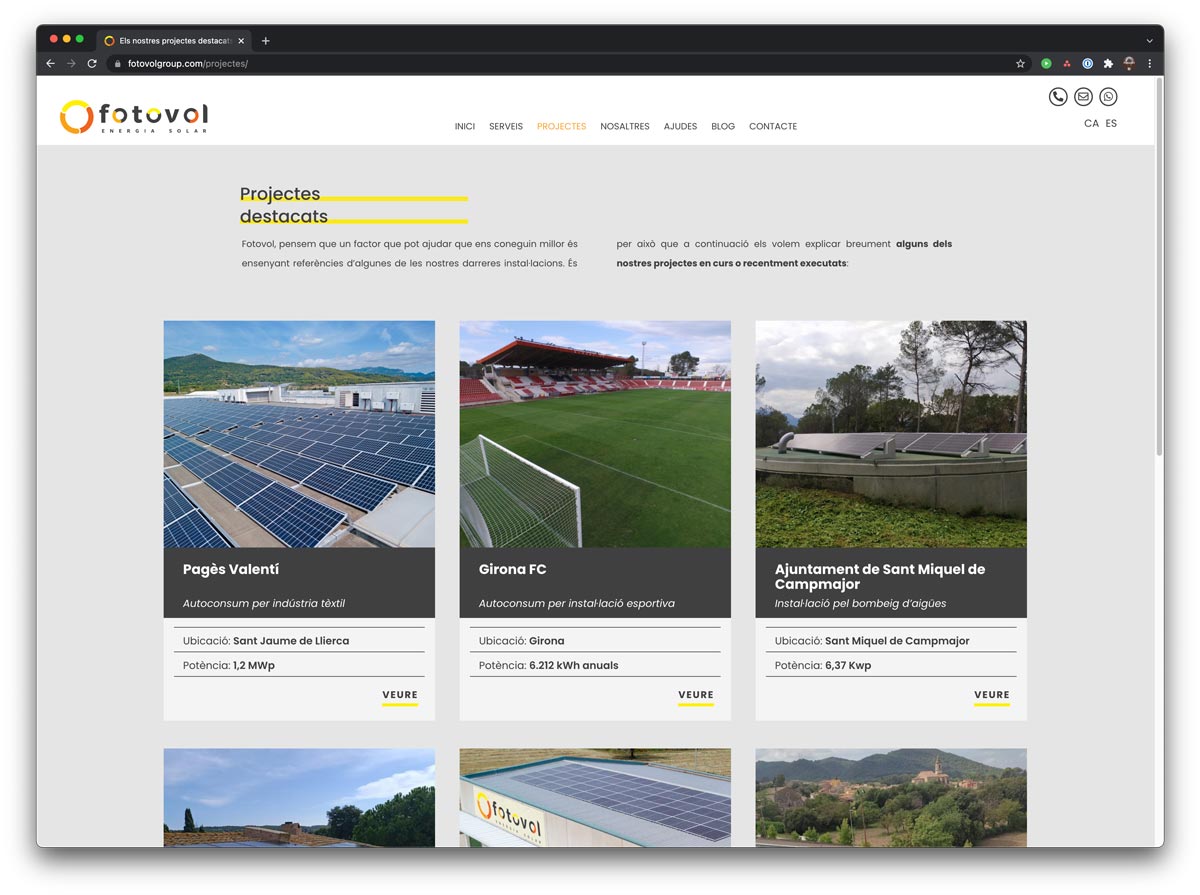This screenshot has width=1200, height=895.
Task: Click 'Ubicació: Sant Miquel de Campmajor' row
Action: click(x=891, y=641)
